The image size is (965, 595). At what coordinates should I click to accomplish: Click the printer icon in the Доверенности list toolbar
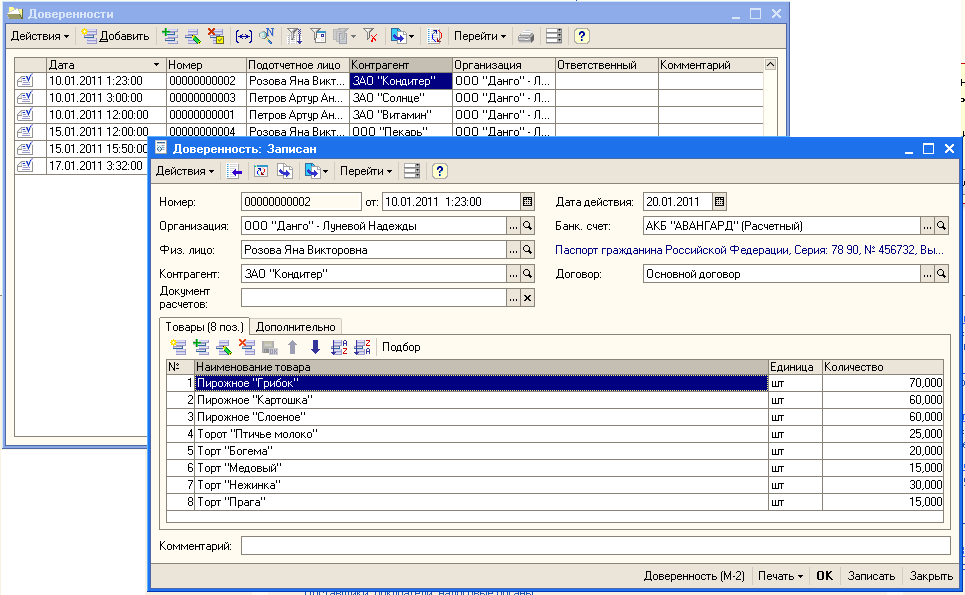coord(527,36)
